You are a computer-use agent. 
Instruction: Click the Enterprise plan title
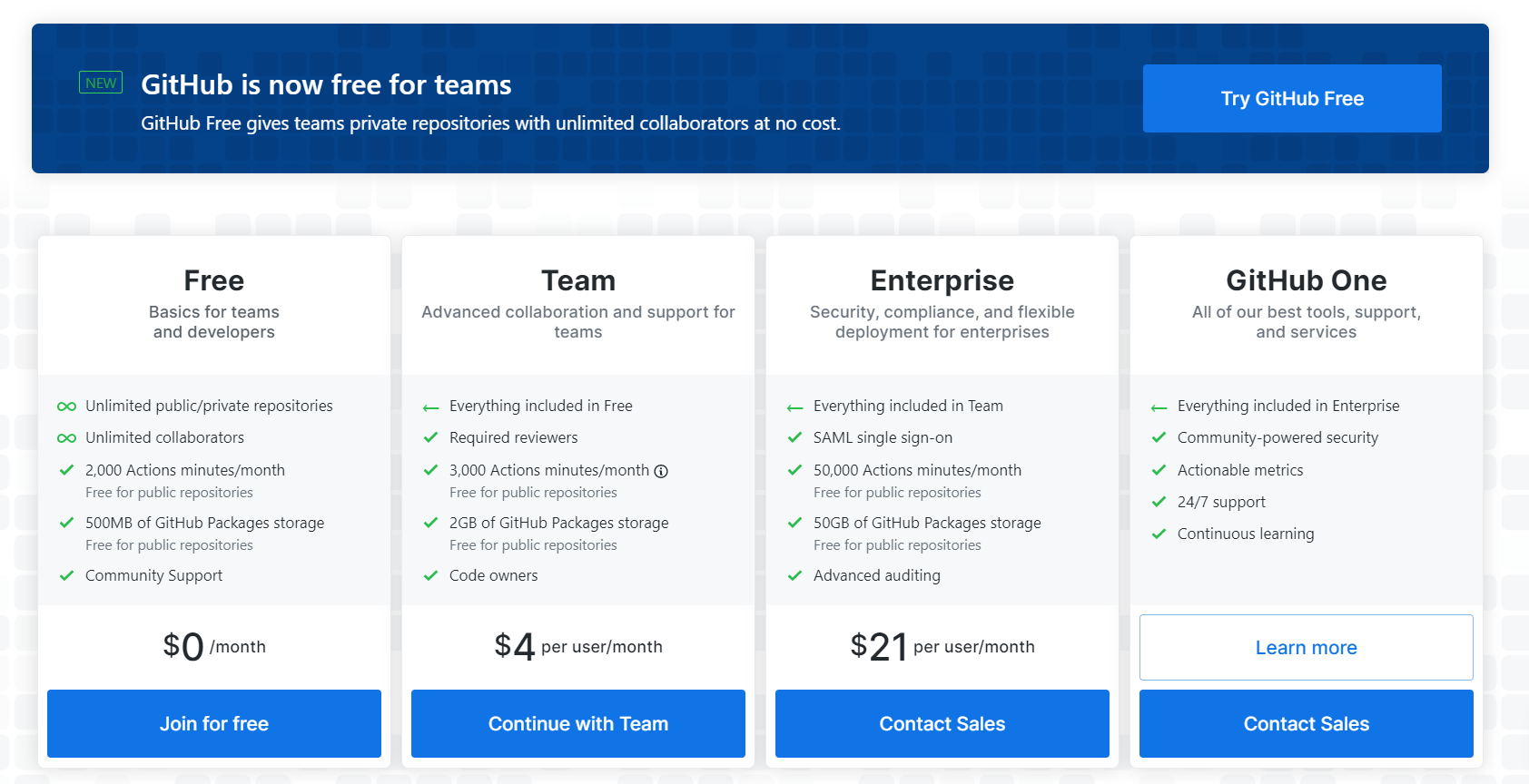point(942,280)
